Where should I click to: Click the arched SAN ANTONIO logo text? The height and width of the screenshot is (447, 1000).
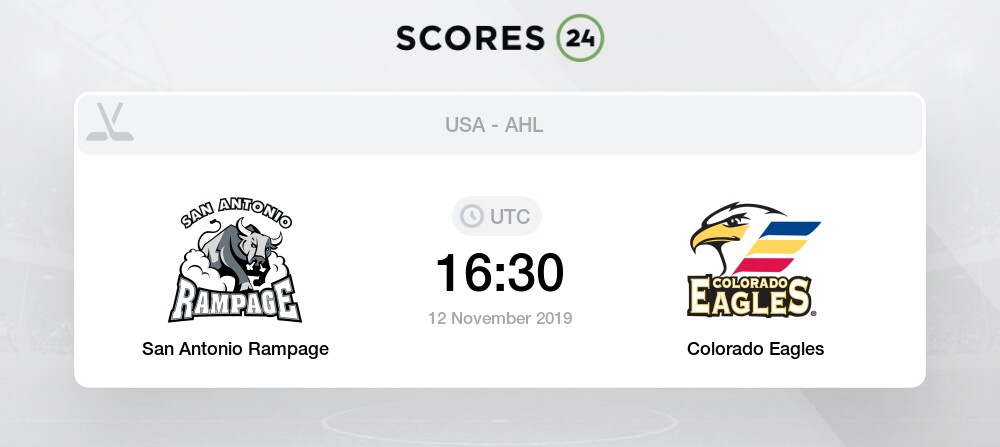237,212
